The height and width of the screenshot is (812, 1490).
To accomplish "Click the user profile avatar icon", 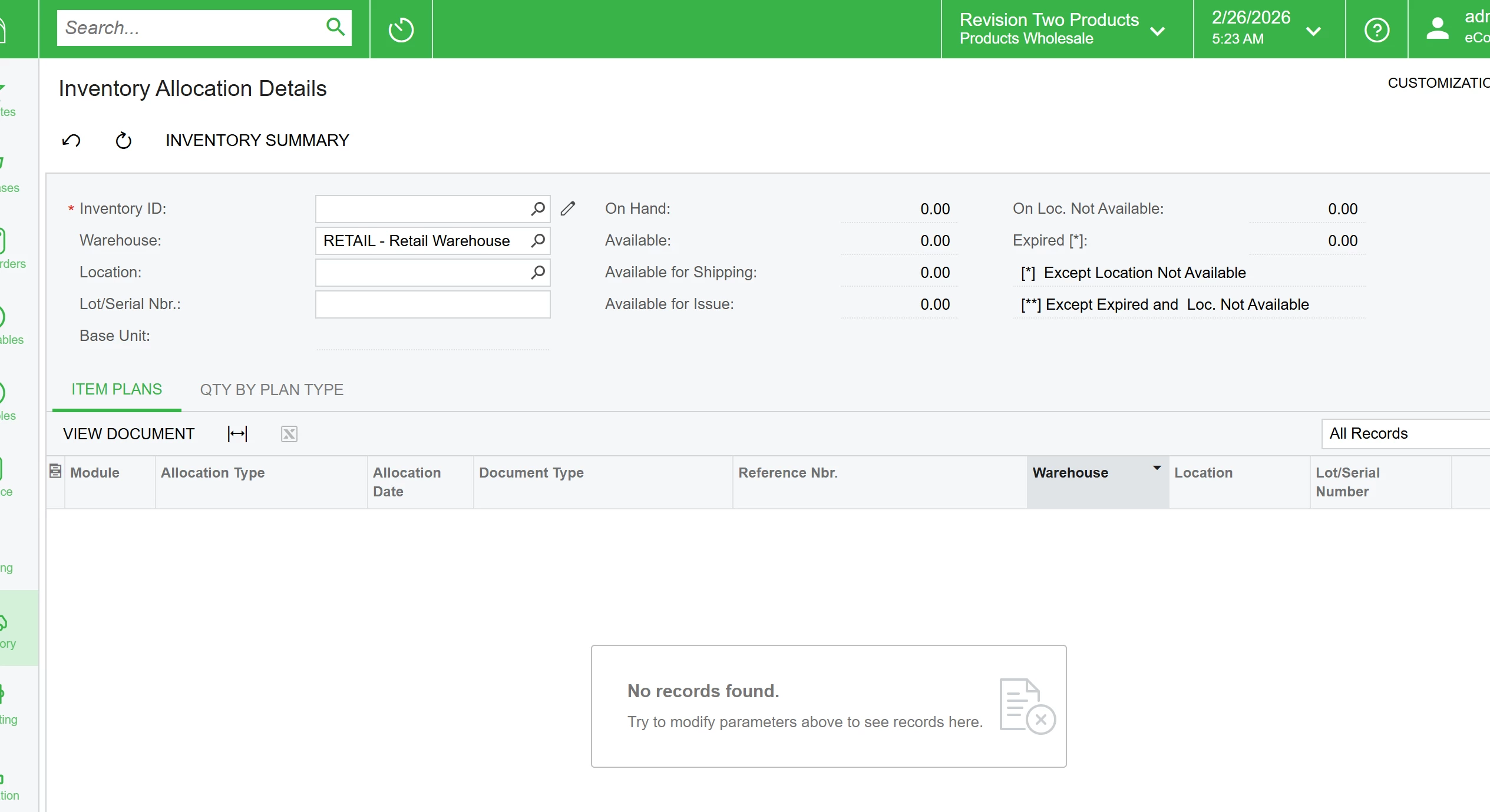I will click(x=1437, y=29).
